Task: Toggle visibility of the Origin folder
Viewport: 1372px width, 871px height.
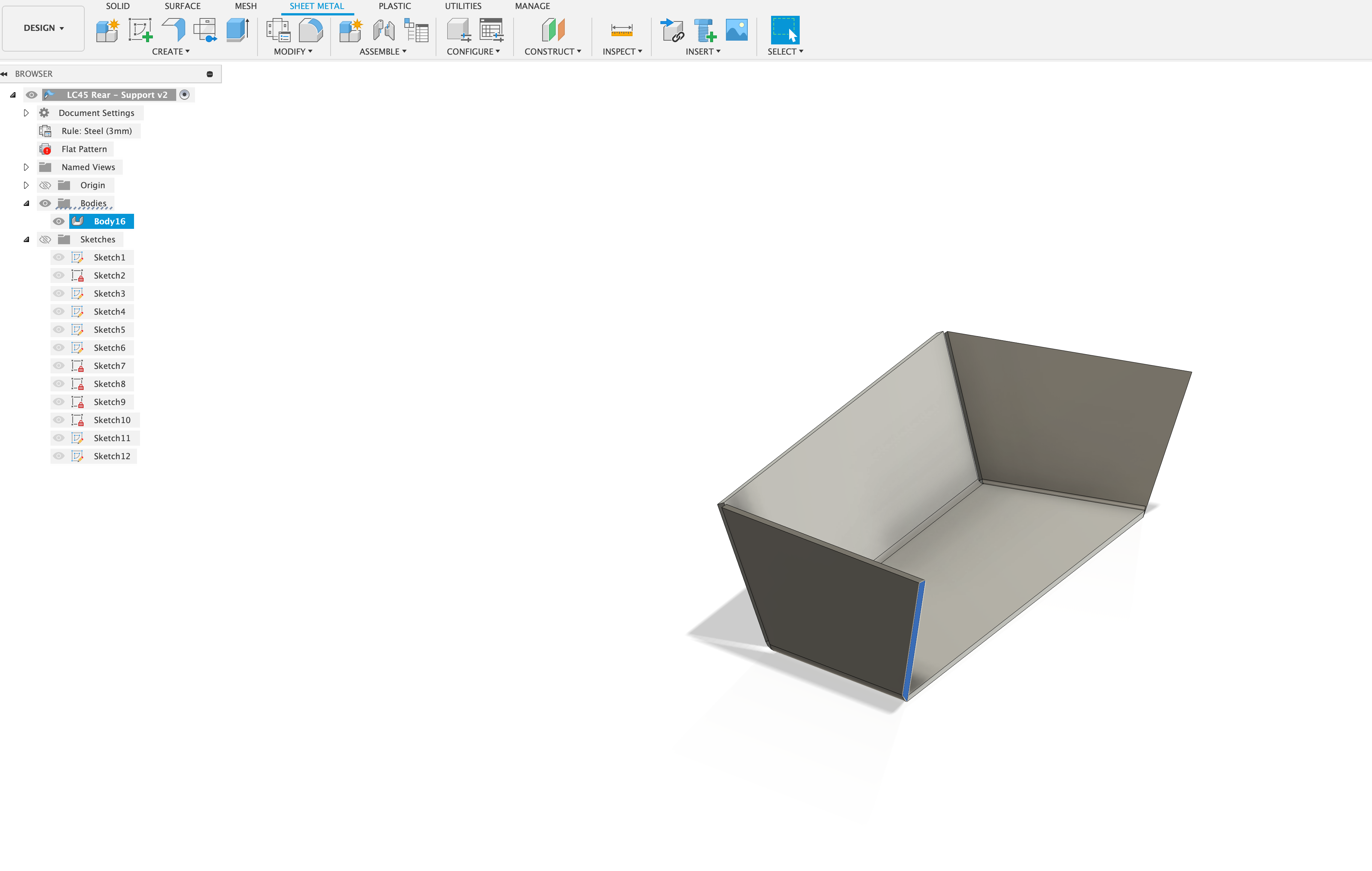Action: [x=45, y=186]
